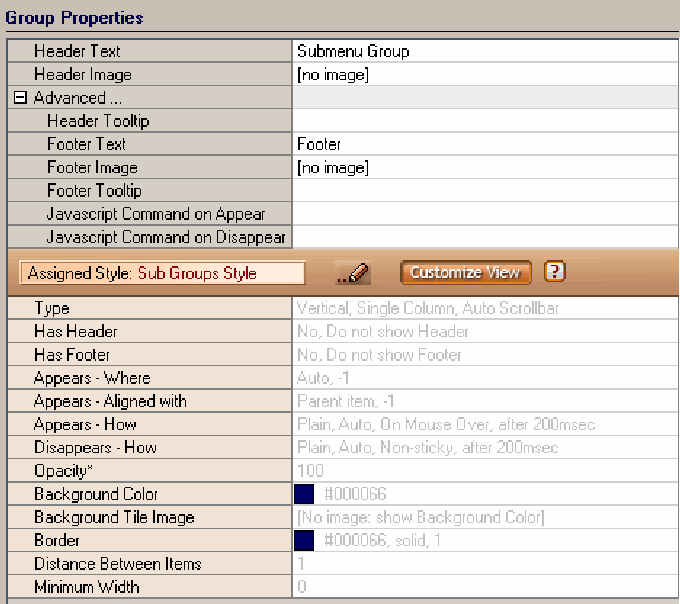Click the Distance Between Items value 1
The width and height of the screenshot is (680, 604).
(485, 564)
